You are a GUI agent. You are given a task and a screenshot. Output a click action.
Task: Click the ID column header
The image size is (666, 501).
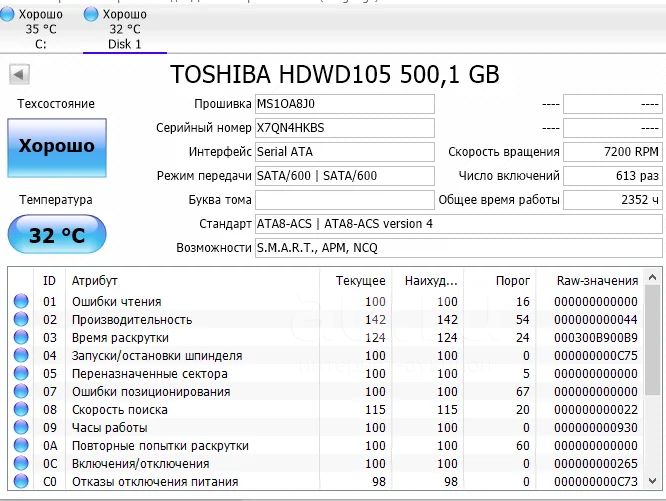(x=49, y=281)
